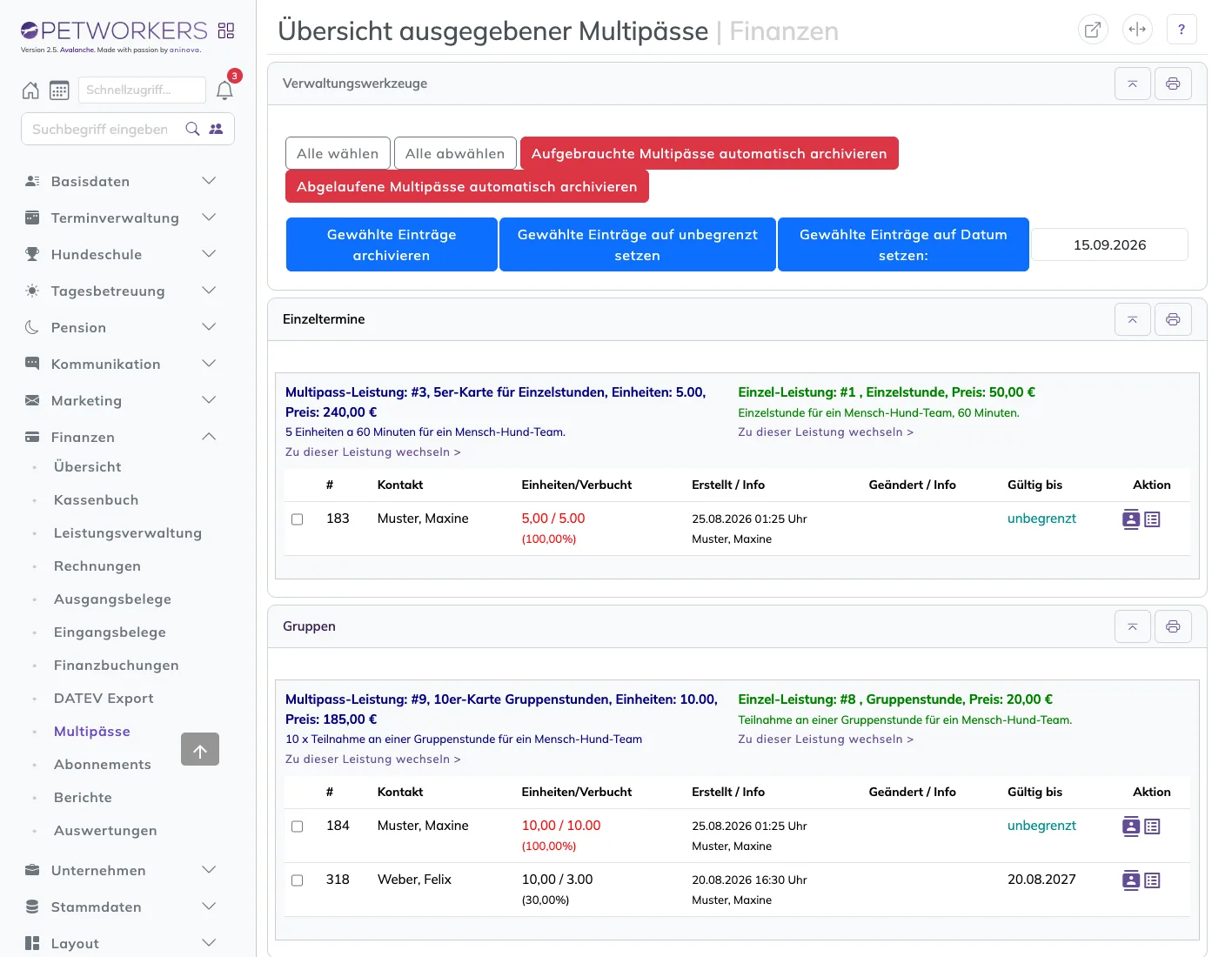Click the Alle abwählen button
Viewport: 1232px width, 957px height.
pyautogui.click(x=455, y=153)
